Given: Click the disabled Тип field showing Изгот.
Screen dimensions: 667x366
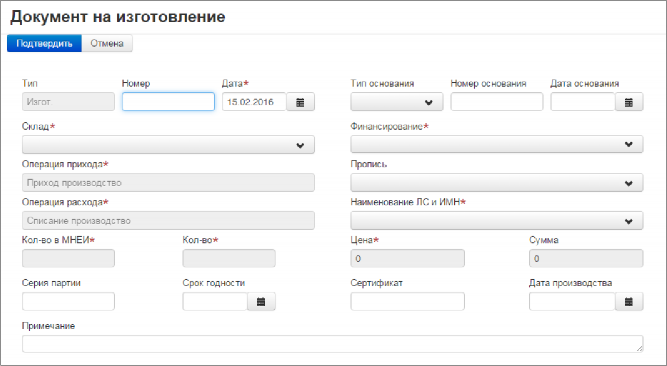Looking at the screenshot, I should pyautogui.click(x=68, y=102).
